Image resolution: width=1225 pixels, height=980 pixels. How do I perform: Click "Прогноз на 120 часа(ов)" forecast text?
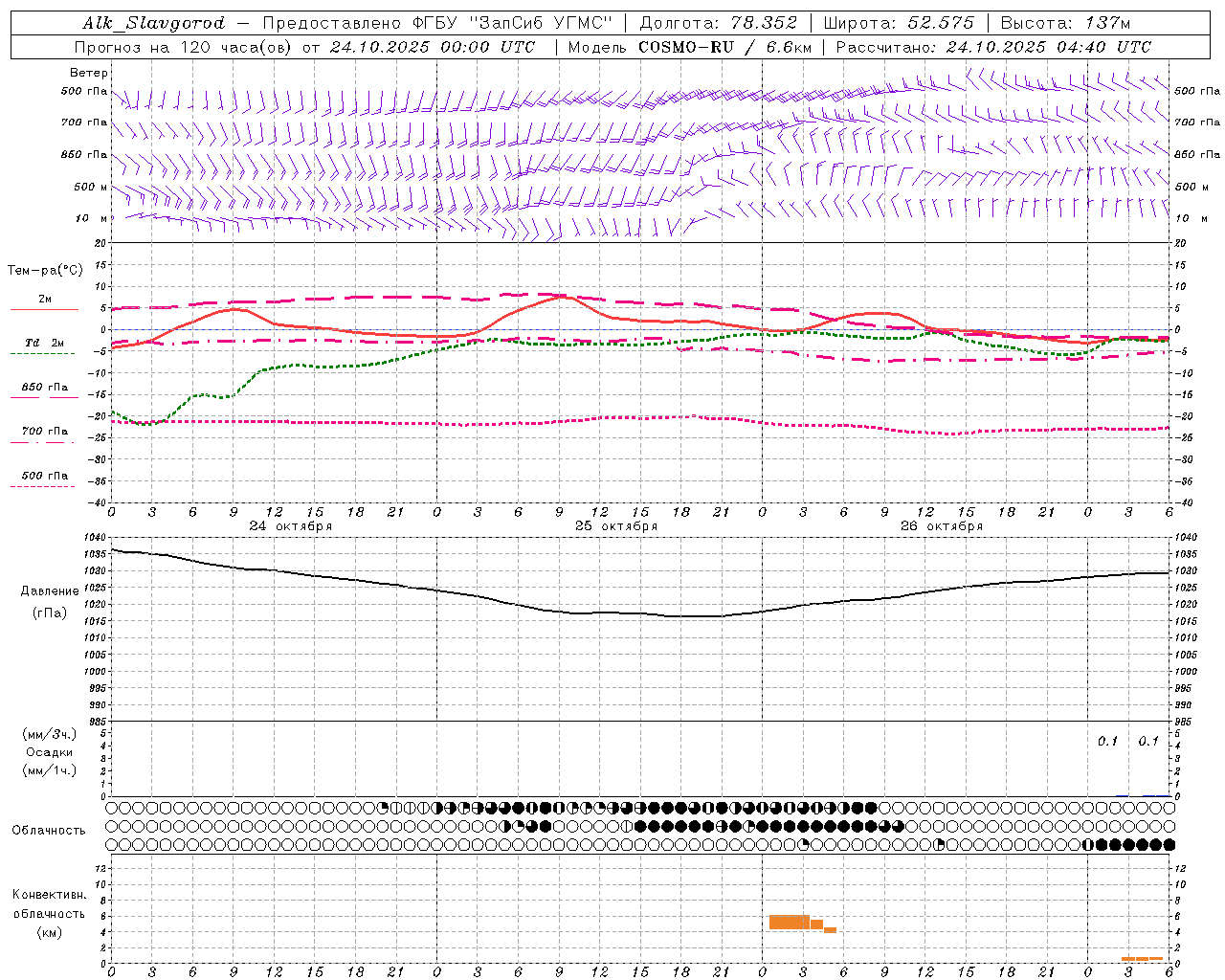pyautogui.click(x=185, y=47)
